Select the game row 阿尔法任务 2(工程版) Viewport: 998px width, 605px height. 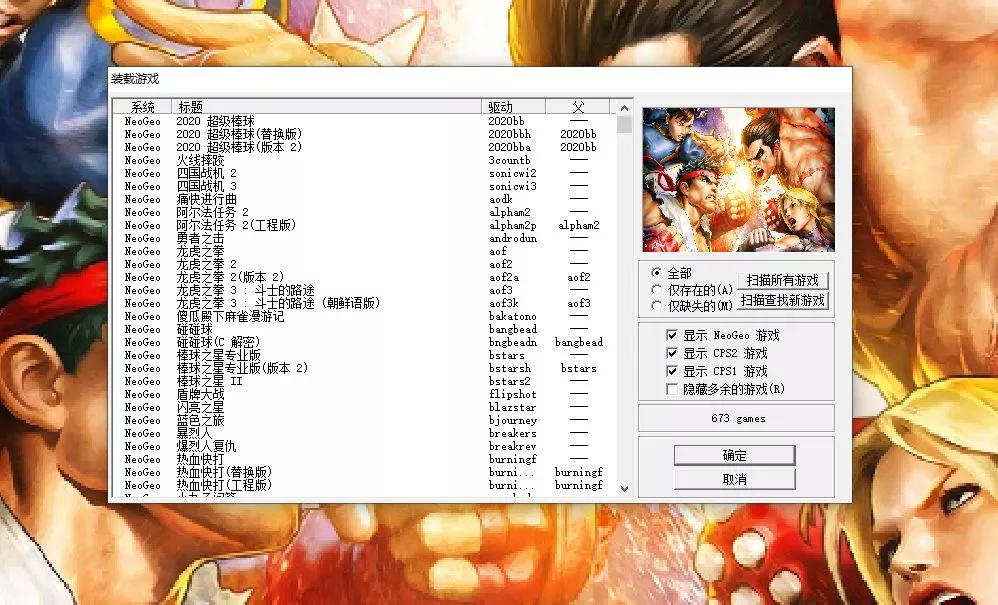coord(365,225)
